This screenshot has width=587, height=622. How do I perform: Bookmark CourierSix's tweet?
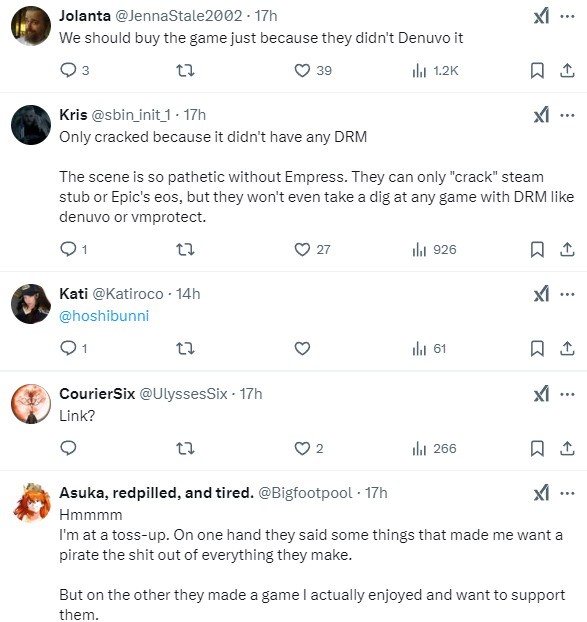[x=537, y=449]
